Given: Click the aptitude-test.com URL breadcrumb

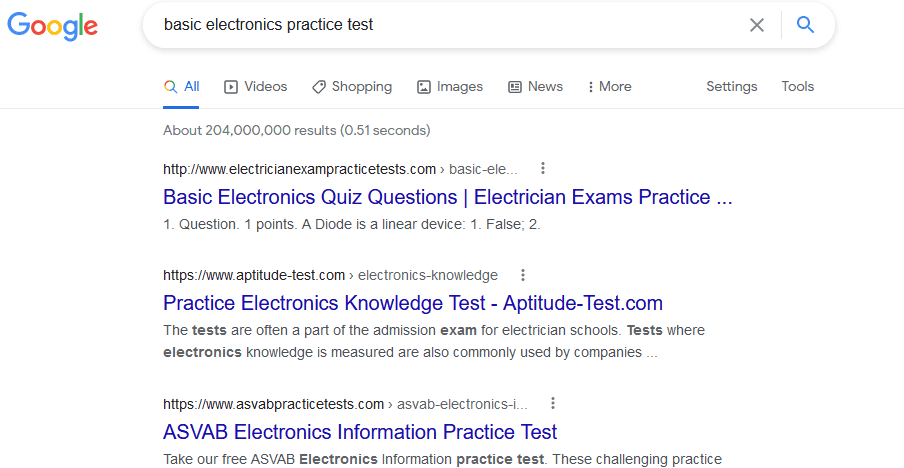Looking at the screenshot, I should click(x=330, y=275).
